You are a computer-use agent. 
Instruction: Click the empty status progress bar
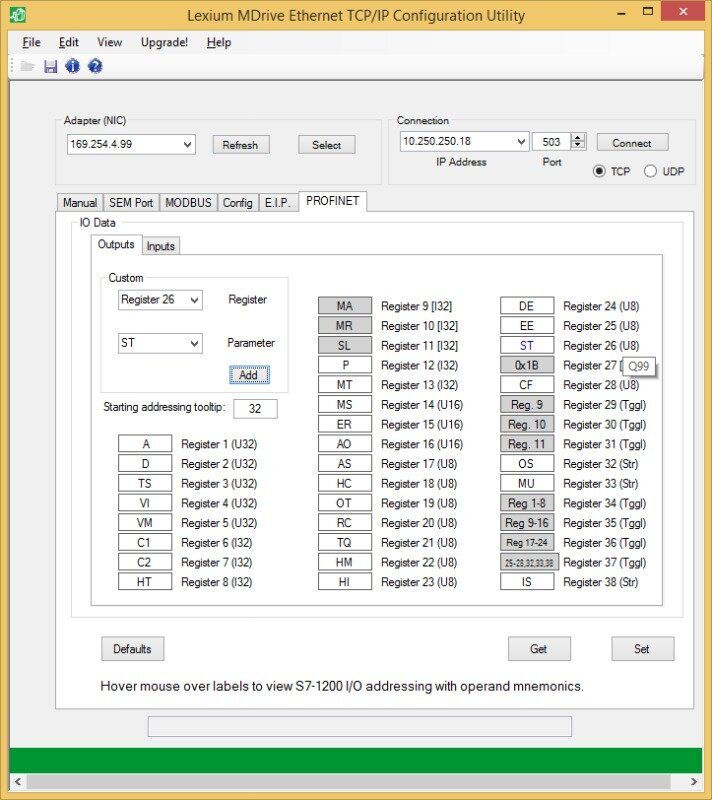pos(360,726)
